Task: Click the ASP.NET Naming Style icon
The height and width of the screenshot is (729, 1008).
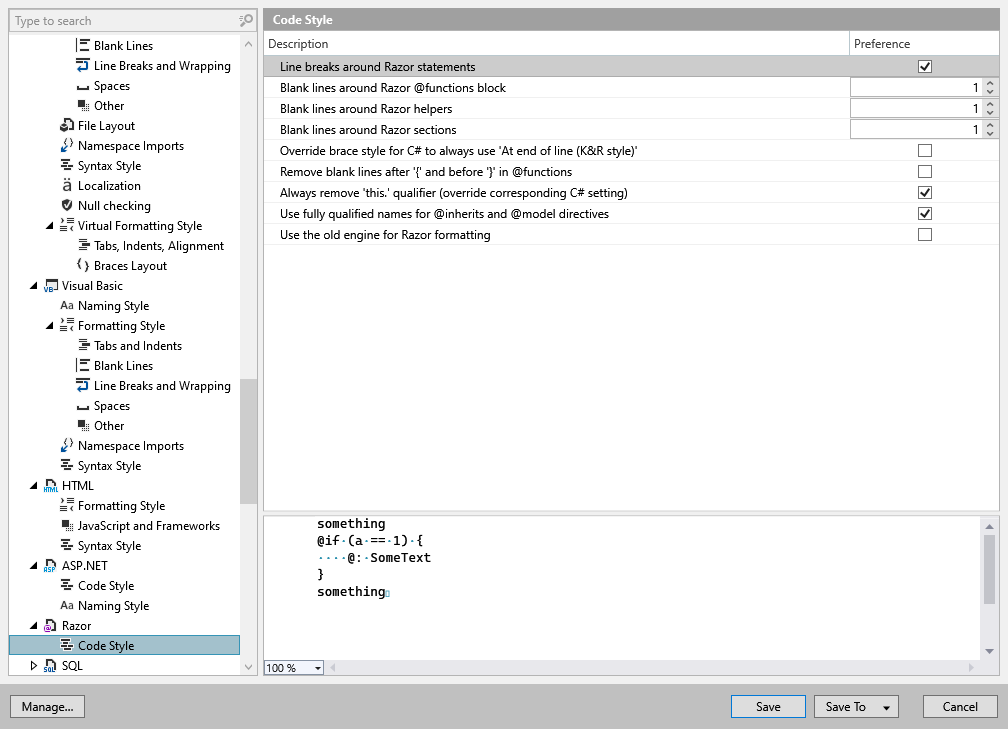Action: pos(67,605)
